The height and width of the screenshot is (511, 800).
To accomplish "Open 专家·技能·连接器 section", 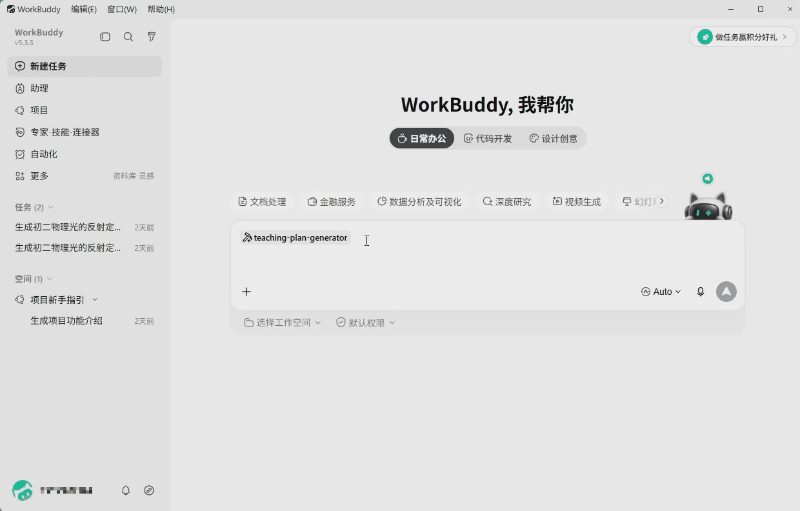I will click(x=84, y=132).
